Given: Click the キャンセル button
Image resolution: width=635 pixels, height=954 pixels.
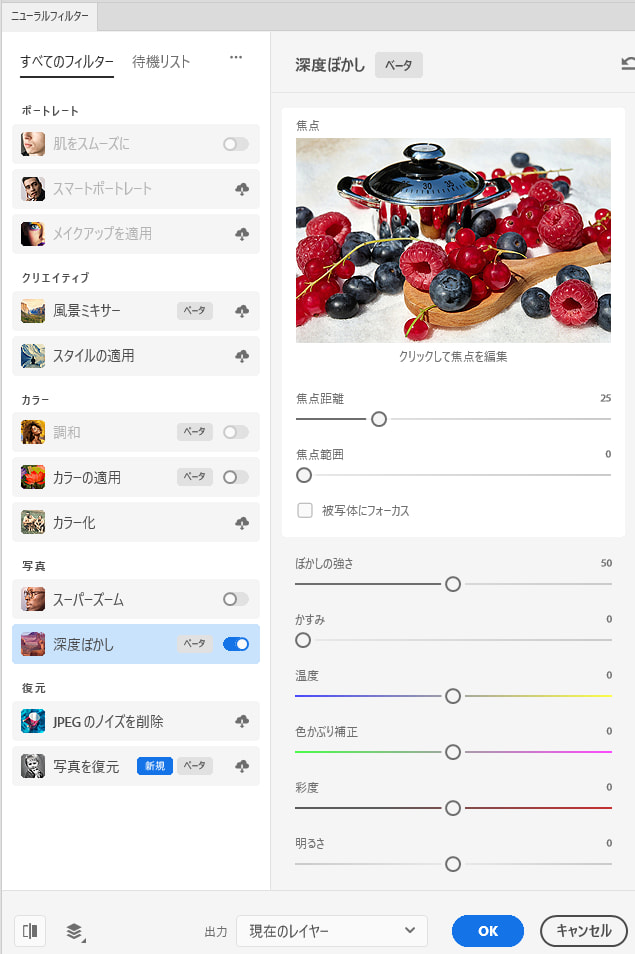Looking at the screenshot, I should coord(584,931).
